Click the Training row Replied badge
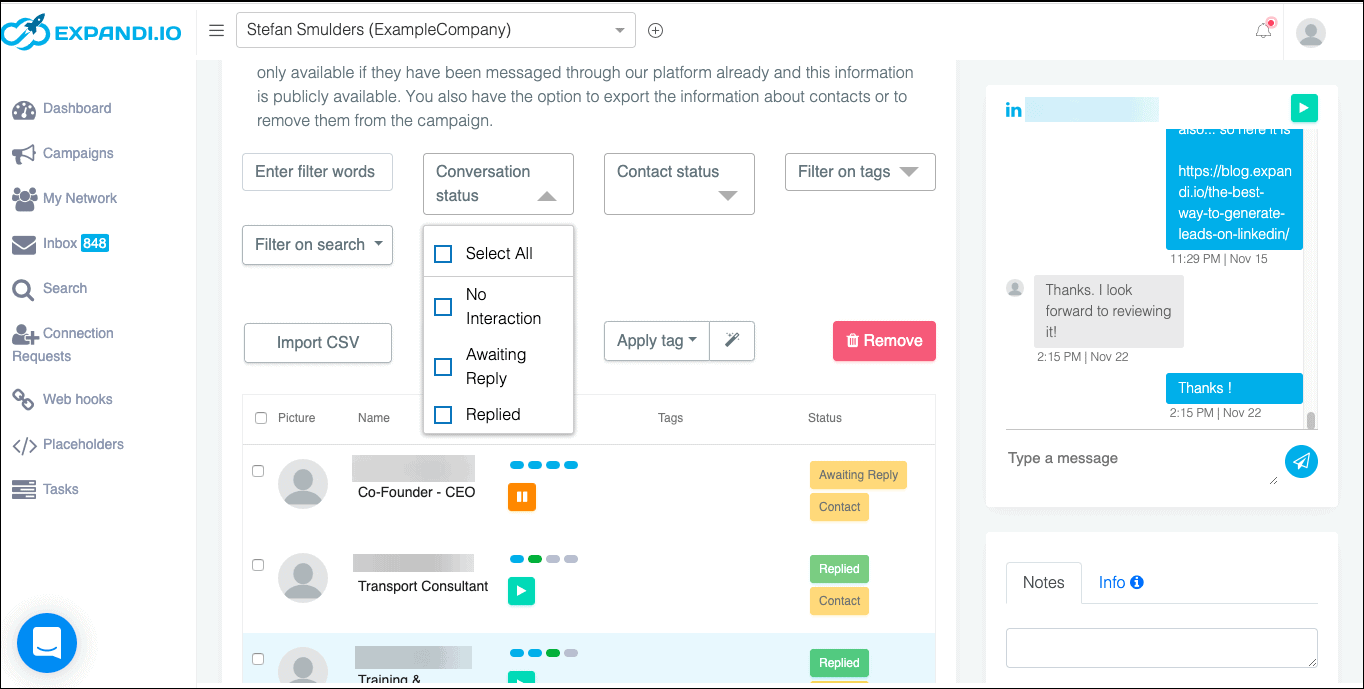Screen dimensions: 1364x689 [x=839, y=663]
